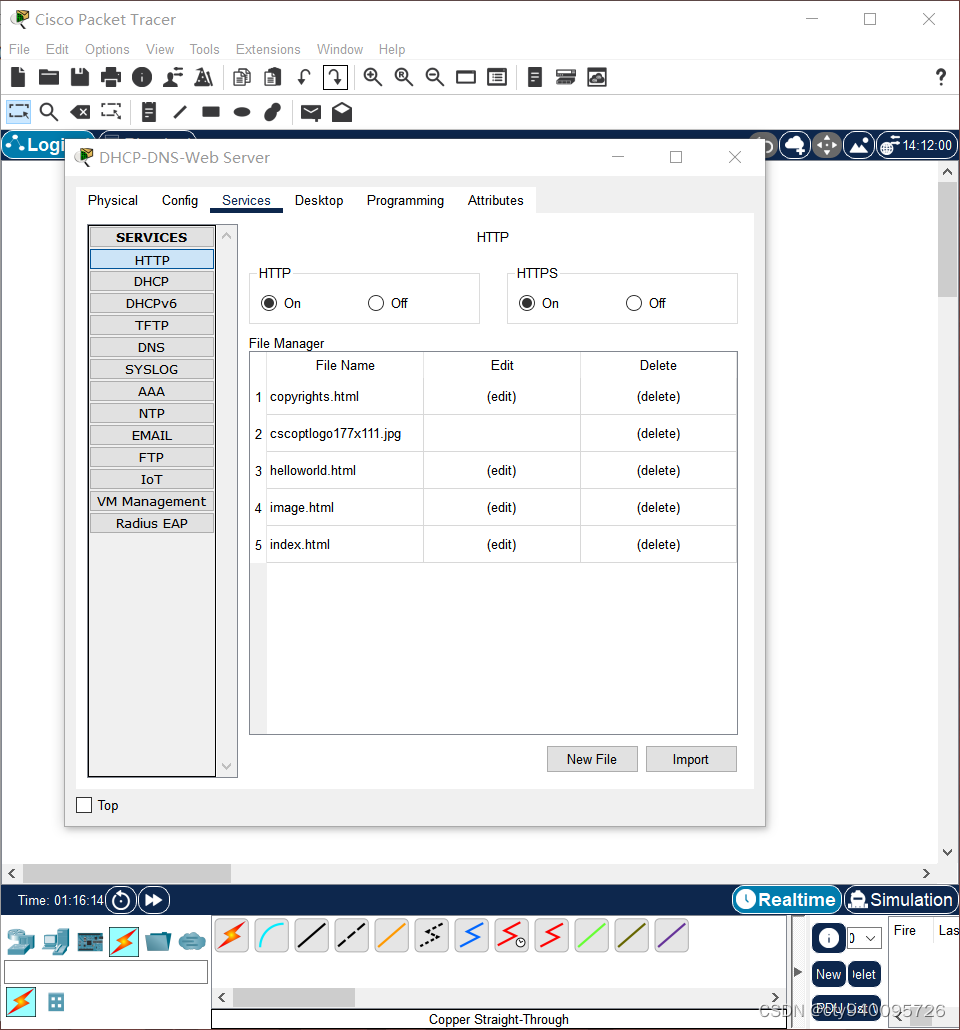Screen dimensions: 960x1030
Task: Select the Draw Rectangle tool
Action: tap(211, 112)
